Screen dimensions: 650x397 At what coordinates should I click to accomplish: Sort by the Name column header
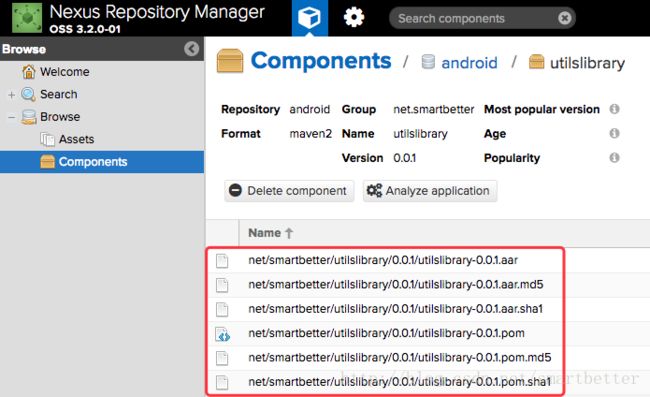(x=270, y=233)
